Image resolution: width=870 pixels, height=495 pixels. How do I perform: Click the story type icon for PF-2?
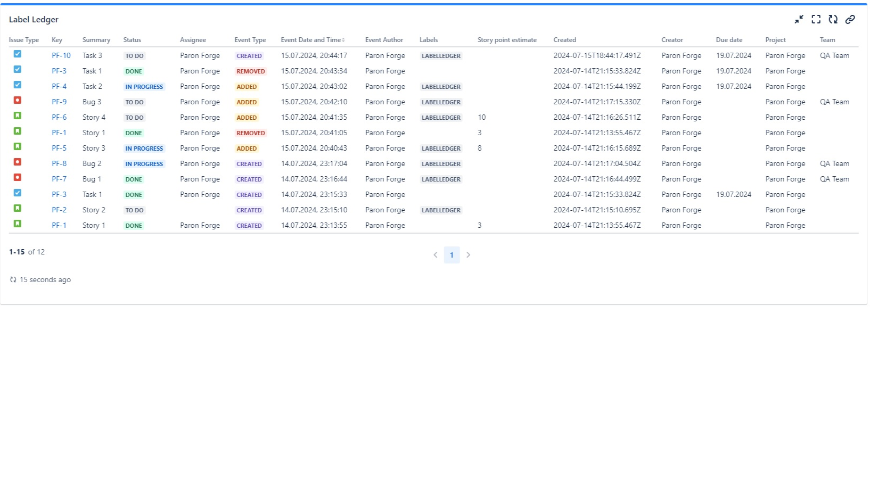17,210
